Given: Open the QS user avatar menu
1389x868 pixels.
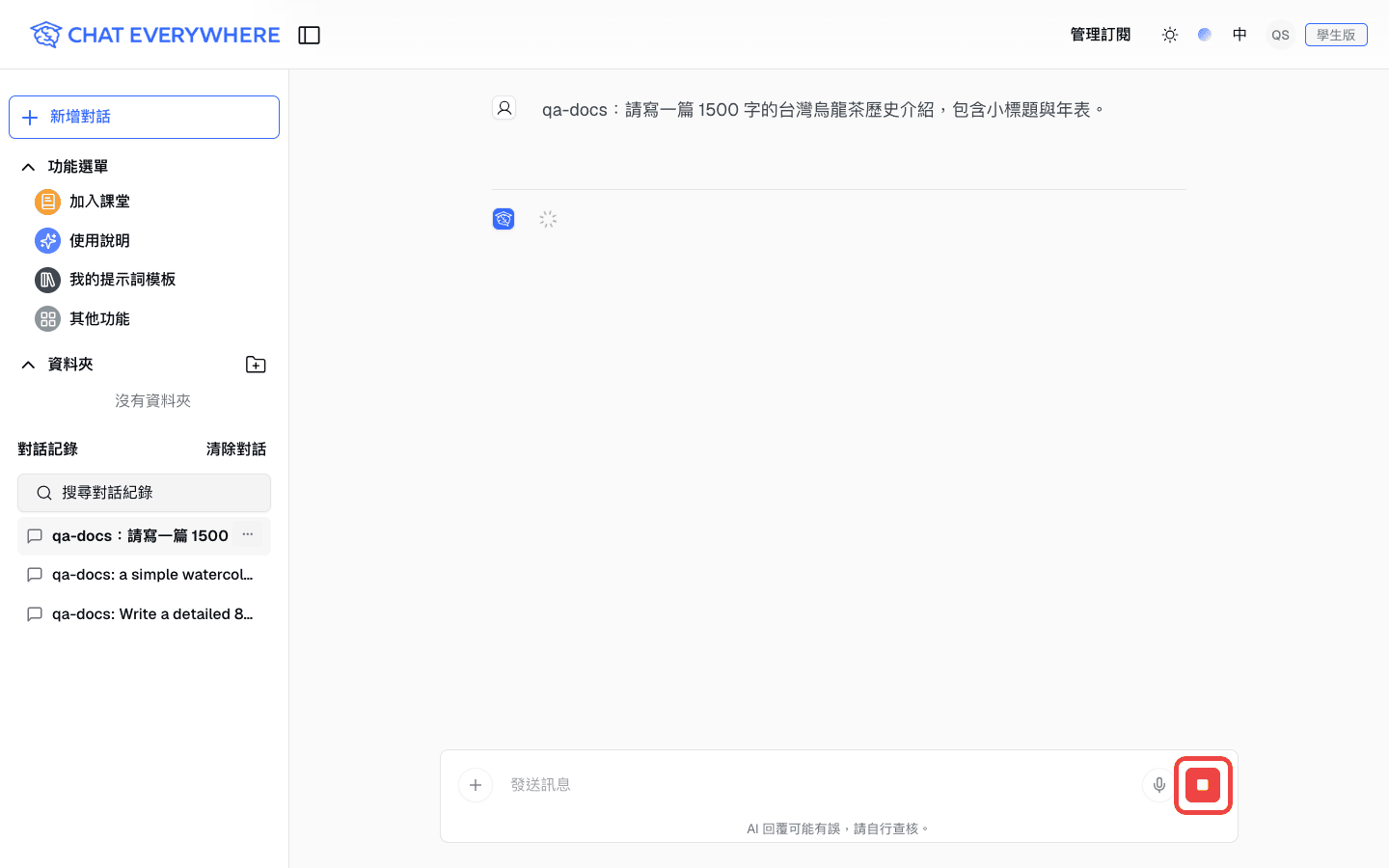Looking at the screenshot, I should pos(1280,35).
